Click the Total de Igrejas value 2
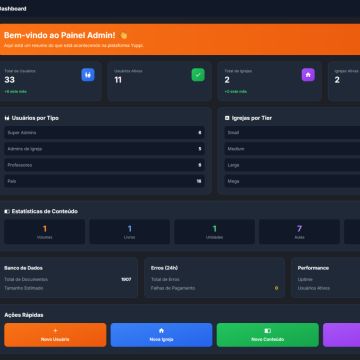 [227, 80]
